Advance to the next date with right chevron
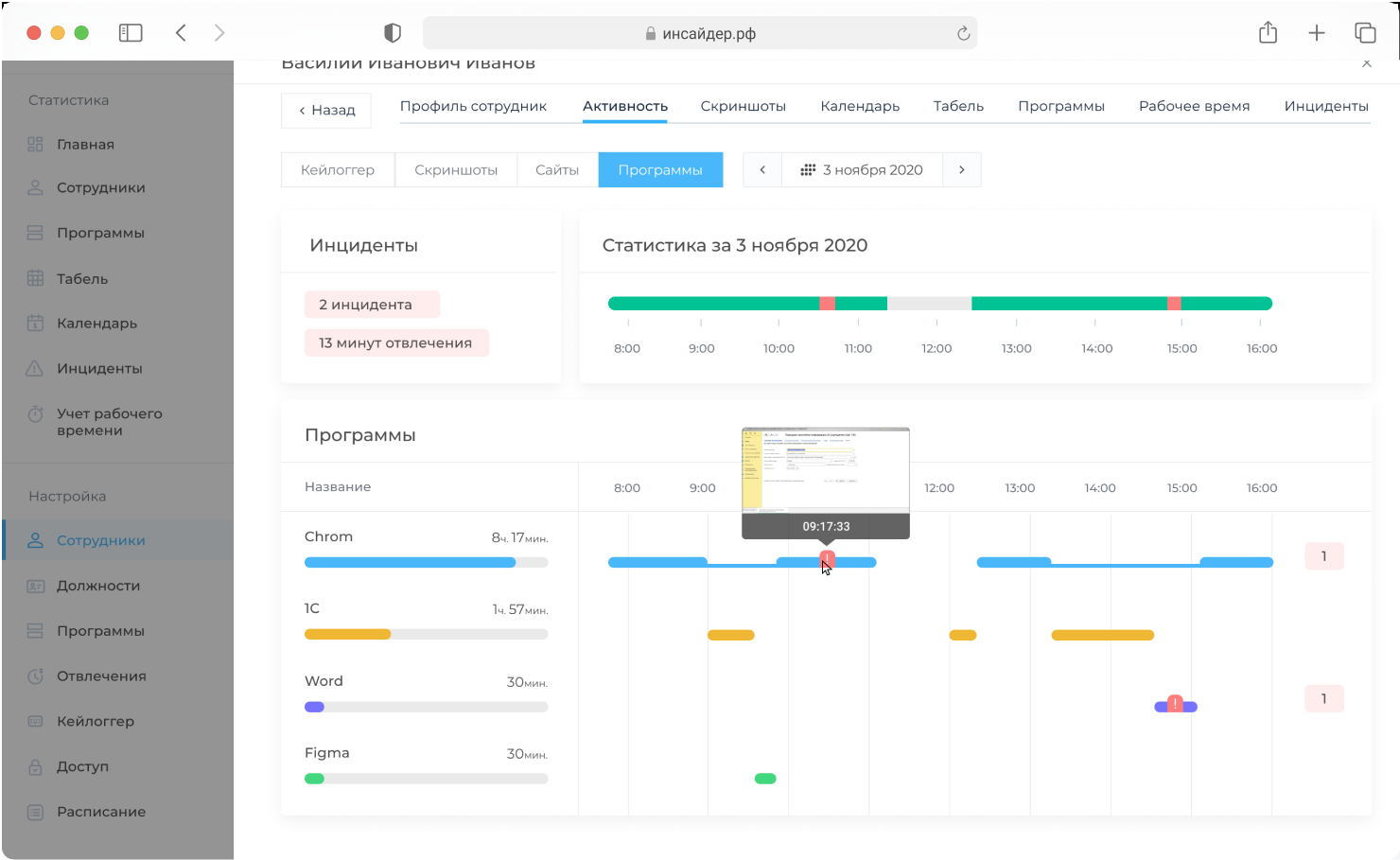 click(962, 170)
